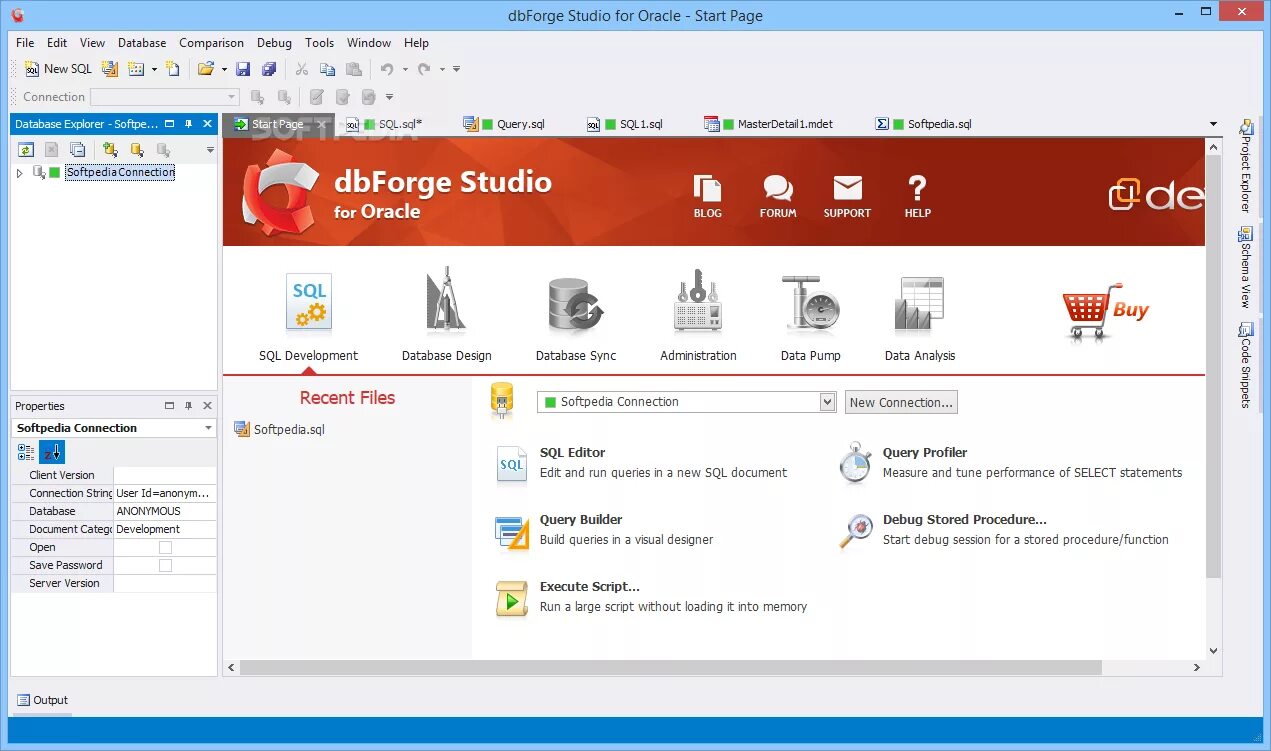1271x751 pixels.
Task: Open Query Builder link on Start Page
Action: coord(581,520)
